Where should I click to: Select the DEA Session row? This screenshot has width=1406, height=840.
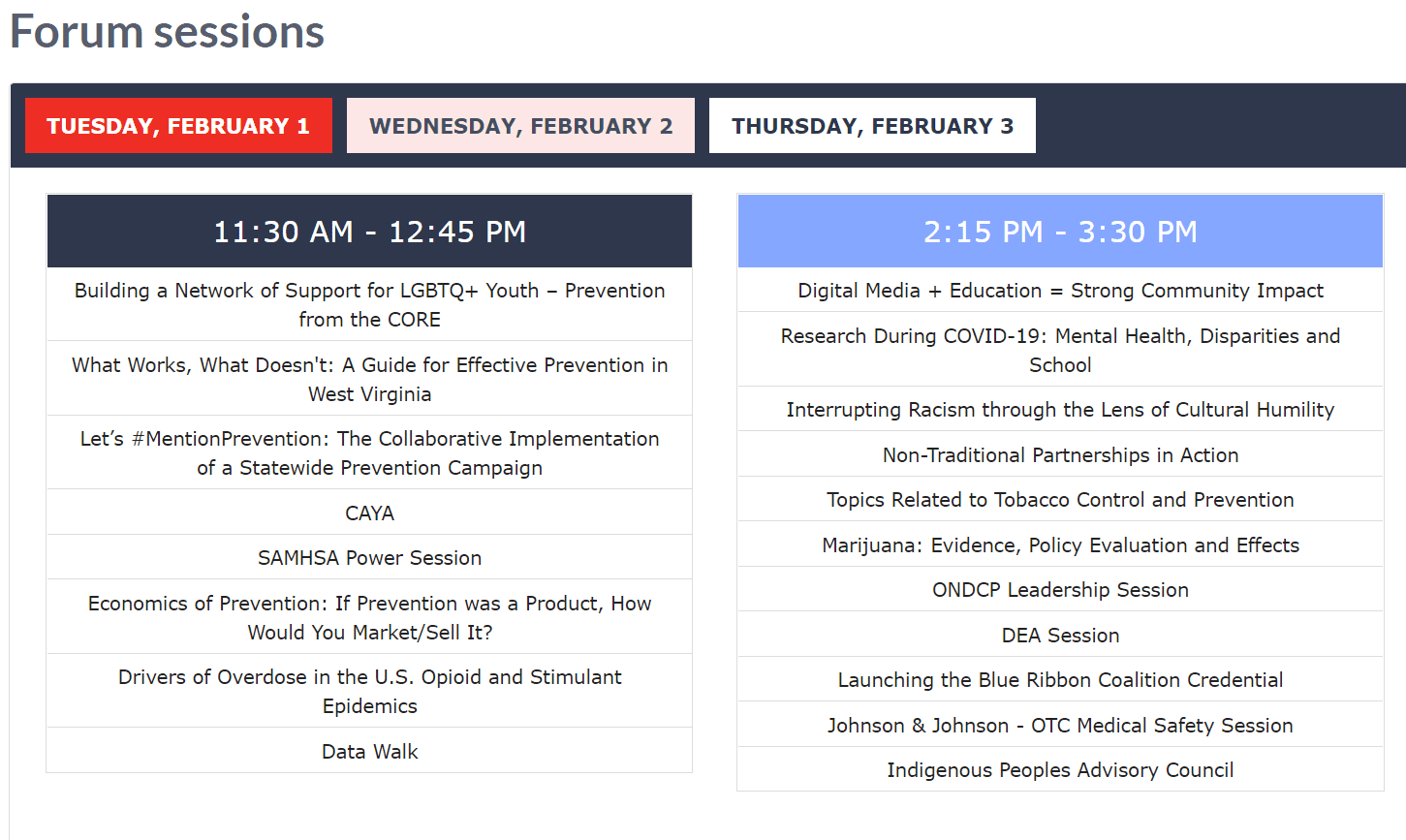coord(1060,635)
